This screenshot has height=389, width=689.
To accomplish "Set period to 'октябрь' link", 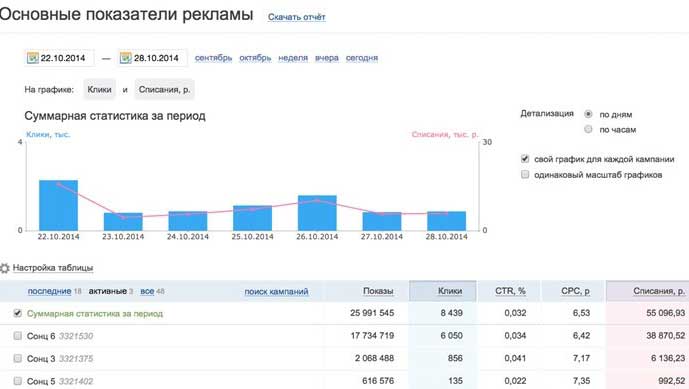I will [255, 58].
